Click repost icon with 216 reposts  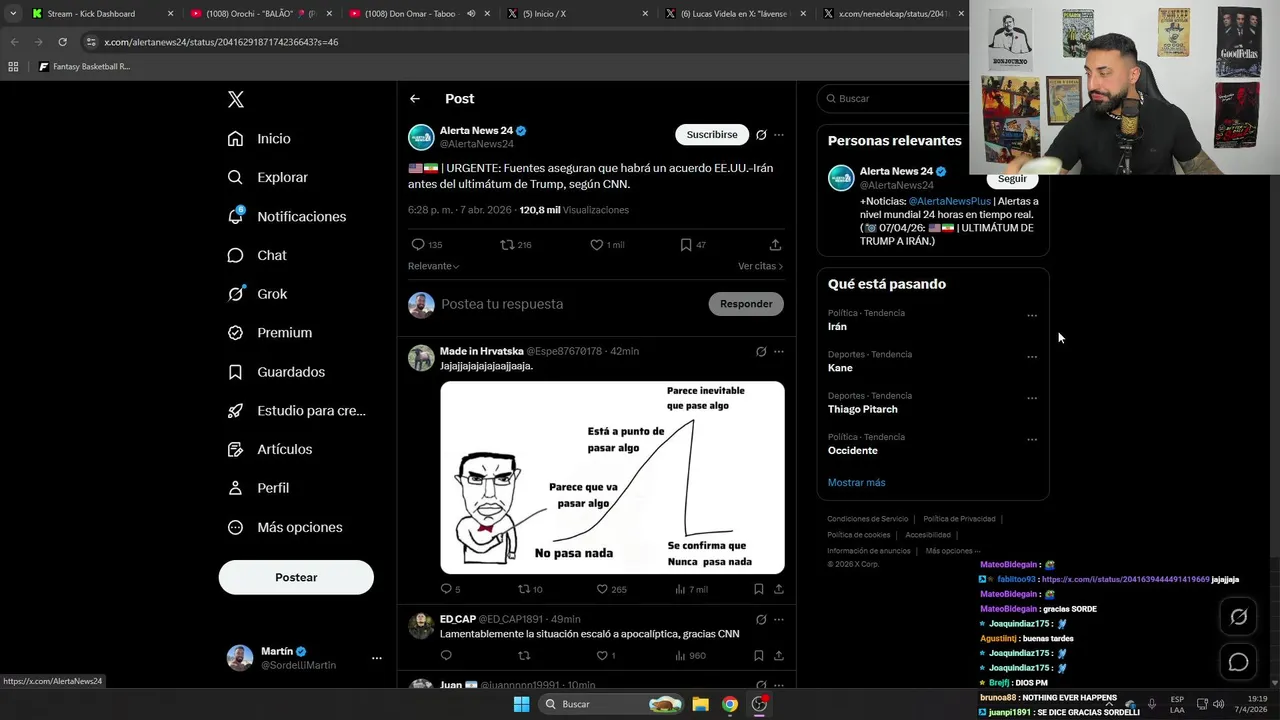[x=508, y=244]
